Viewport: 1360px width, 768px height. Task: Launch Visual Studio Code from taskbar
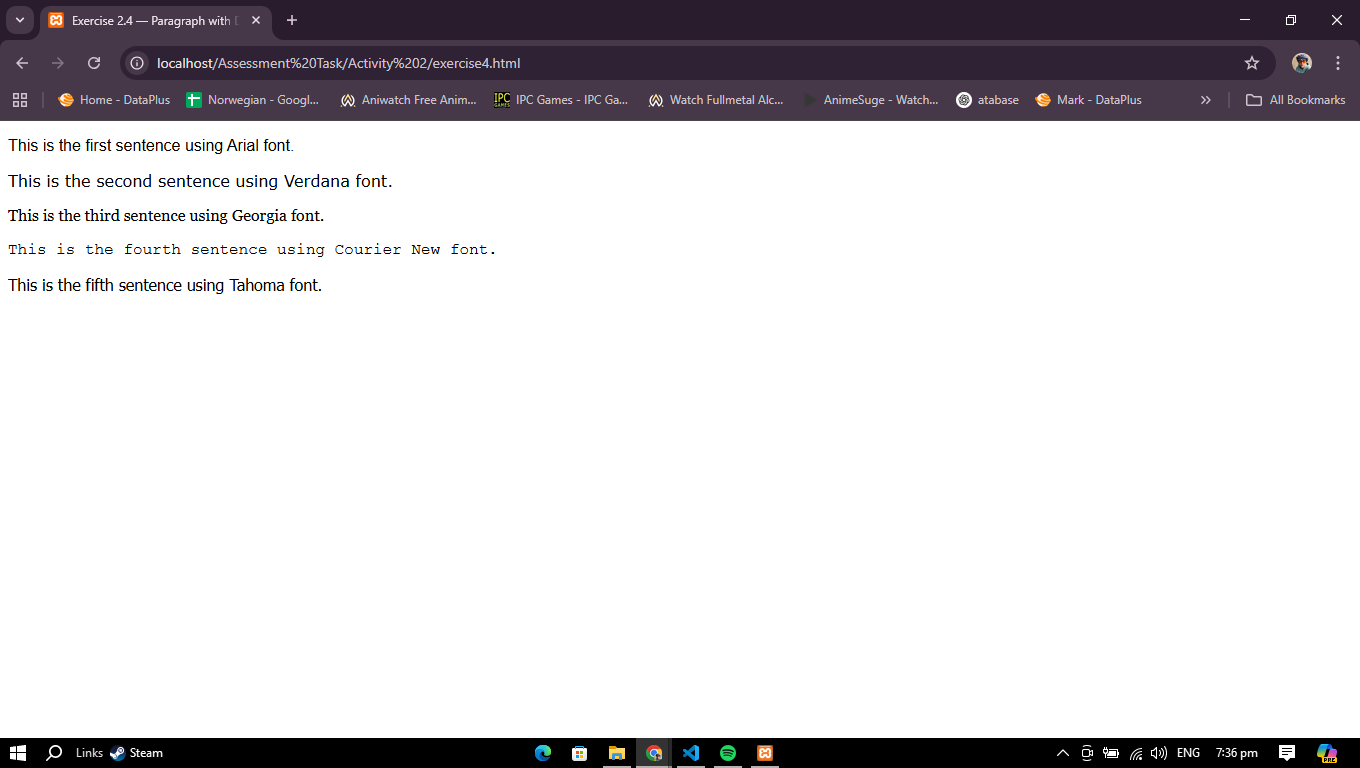(691, 753)
